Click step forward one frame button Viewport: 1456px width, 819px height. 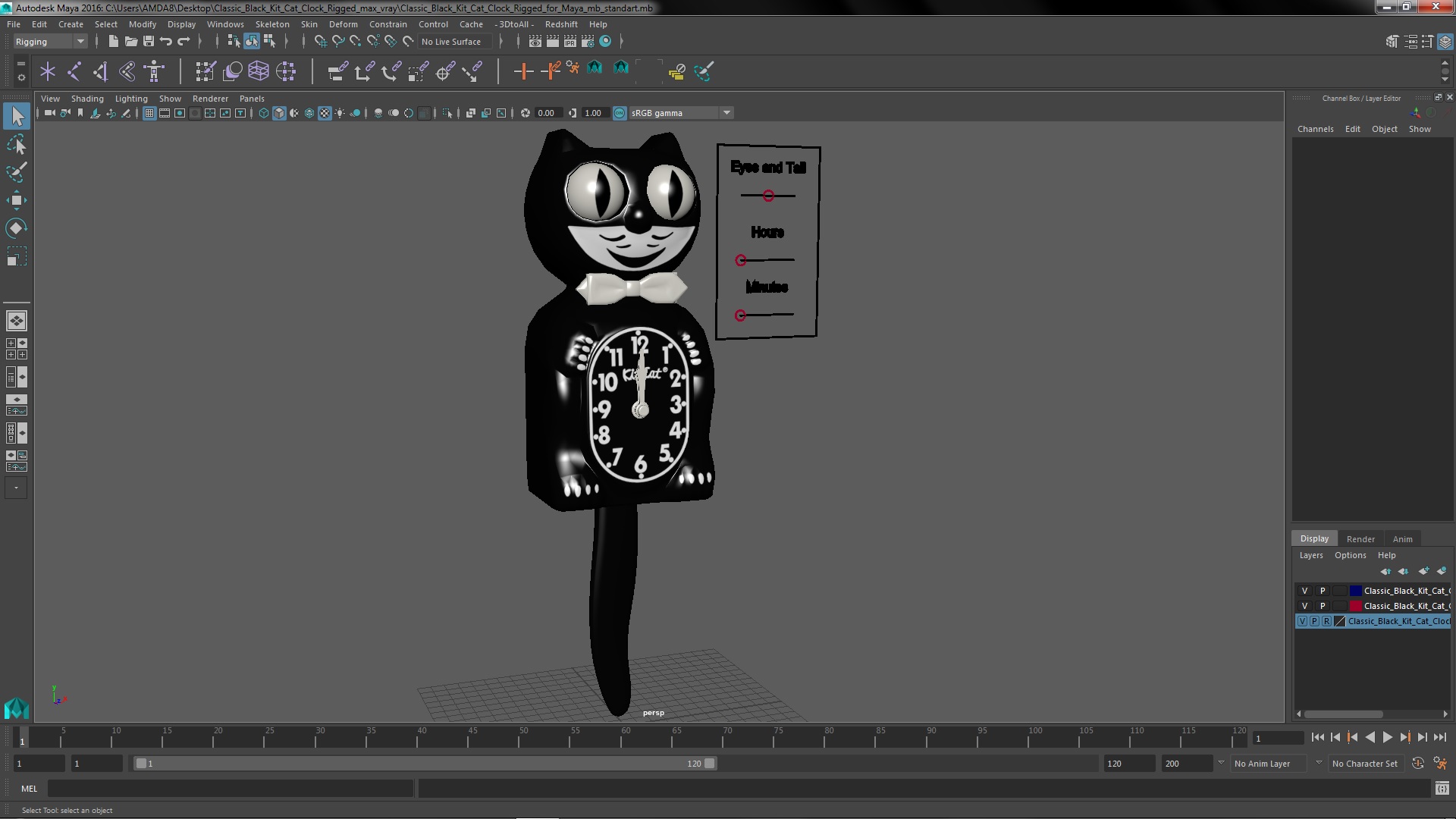pyautogui.click(x=1422, y=737)
